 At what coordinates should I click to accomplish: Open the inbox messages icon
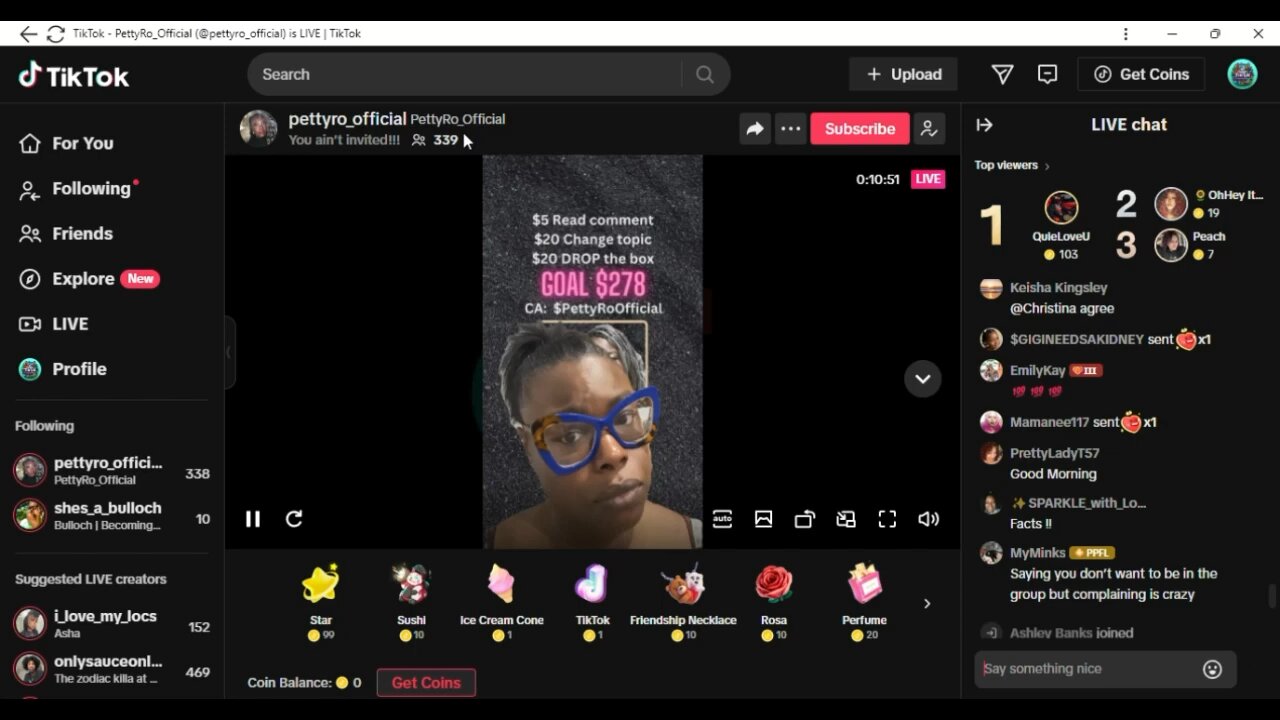1047,74
